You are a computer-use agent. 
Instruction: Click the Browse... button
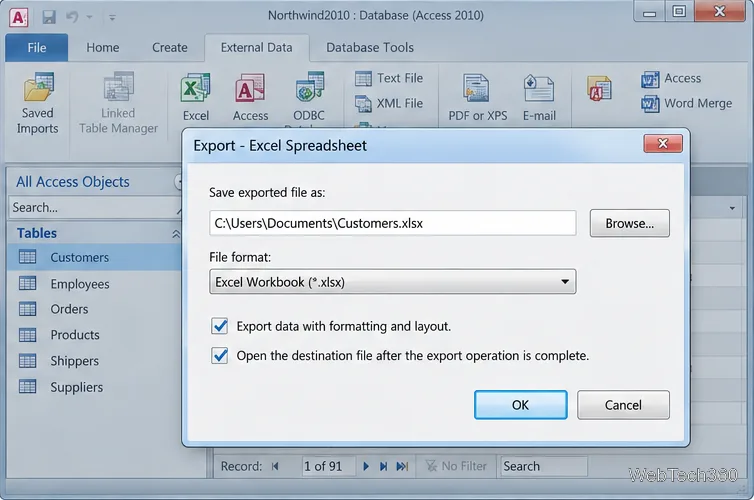tap(629, 223)
